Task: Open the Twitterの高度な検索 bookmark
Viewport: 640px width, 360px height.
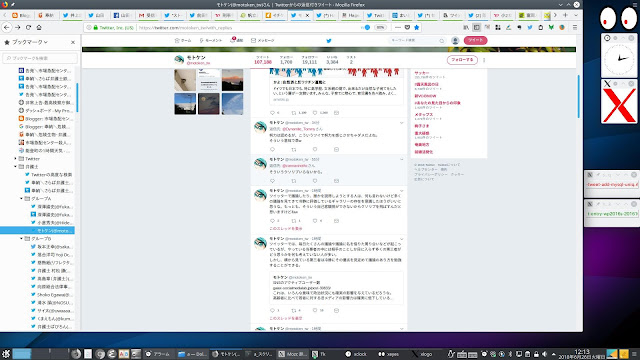Action: (x=49, y=175)
